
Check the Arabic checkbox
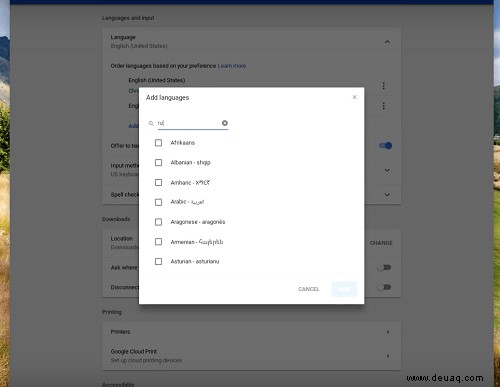158,202
